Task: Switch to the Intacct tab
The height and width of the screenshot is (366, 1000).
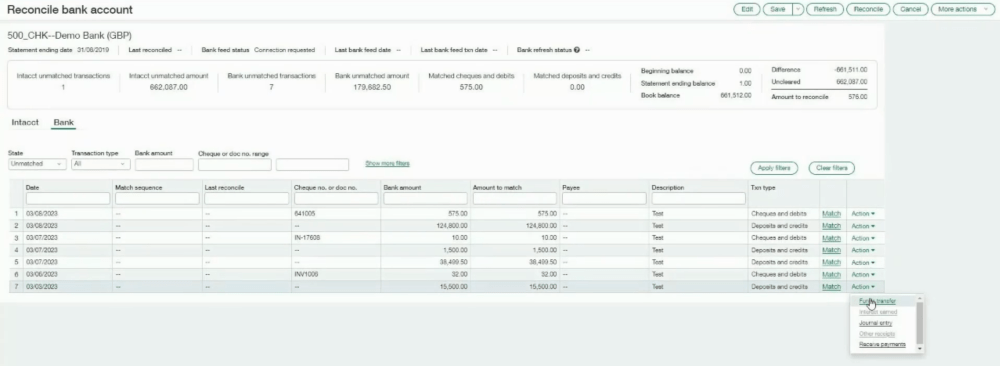Action: [25, 122]
